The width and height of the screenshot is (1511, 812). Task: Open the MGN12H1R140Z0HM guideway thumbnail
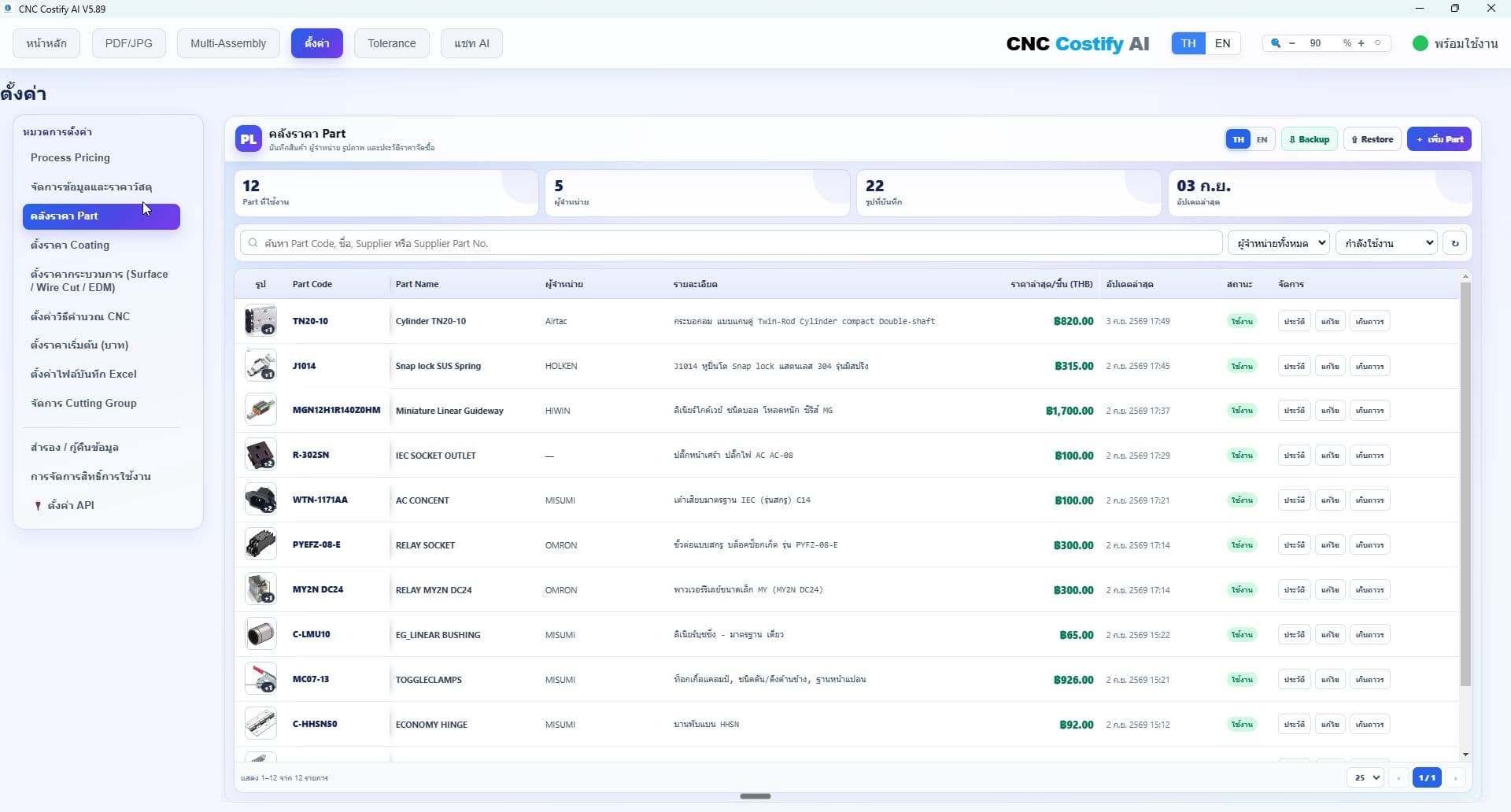(x=260, y=411)
